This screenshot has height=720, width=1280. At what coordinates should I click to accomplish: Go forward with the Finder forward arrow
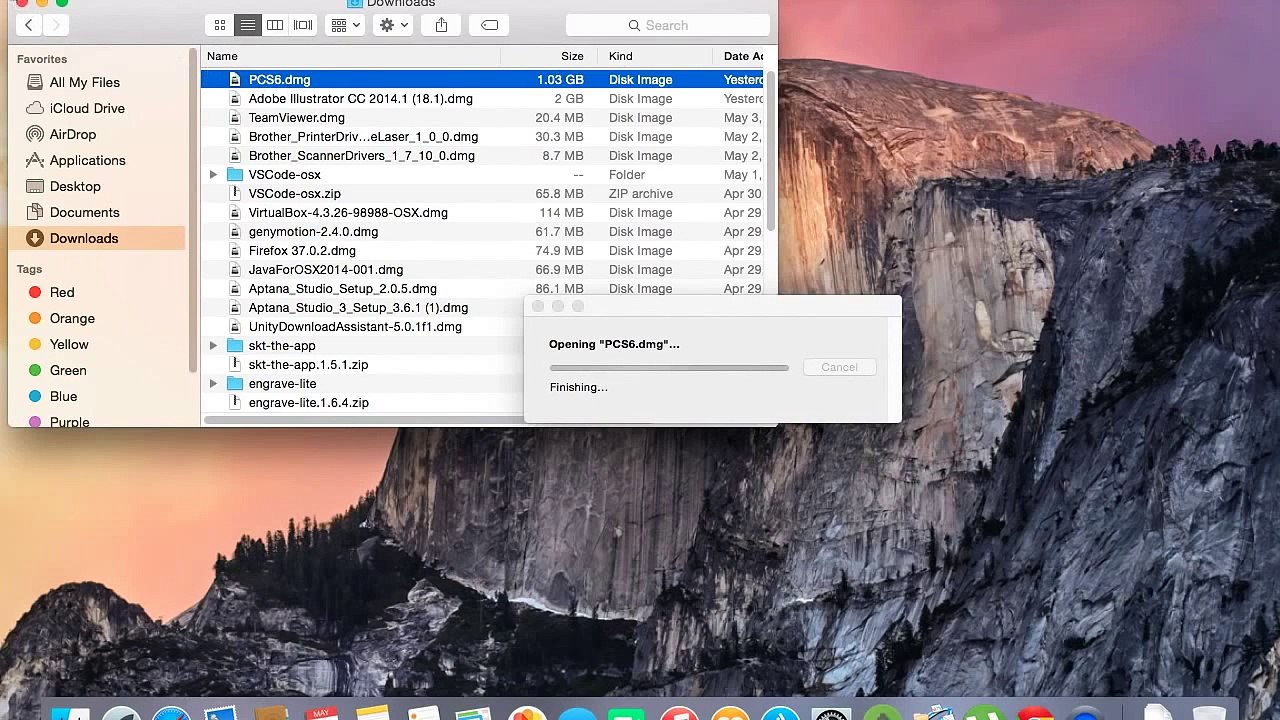click(57, 25)
